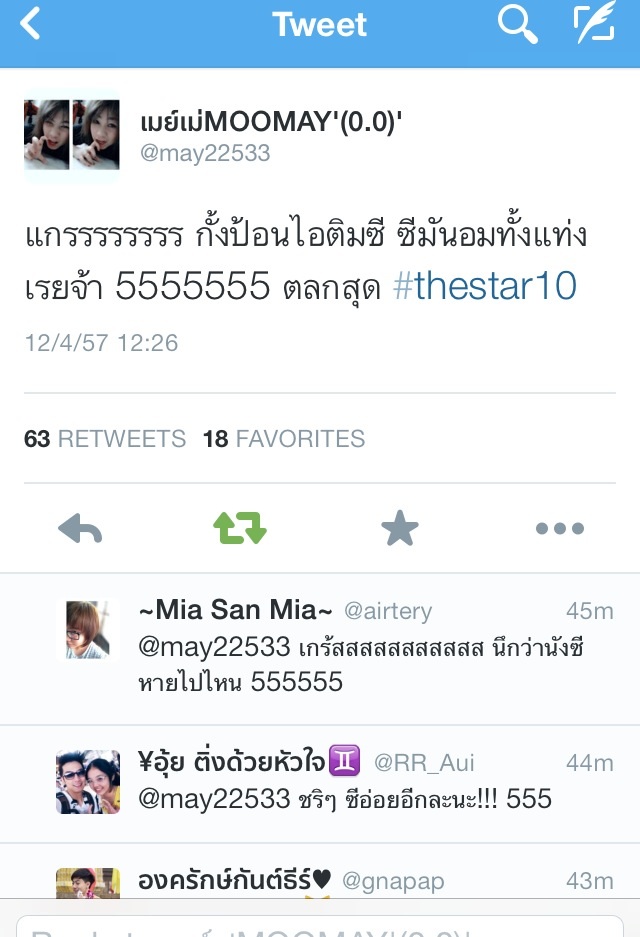Open @may22533 author profile picture
The height and width of the screenshot is (937, 640).
pyautogui.click(x=72, y=135)
